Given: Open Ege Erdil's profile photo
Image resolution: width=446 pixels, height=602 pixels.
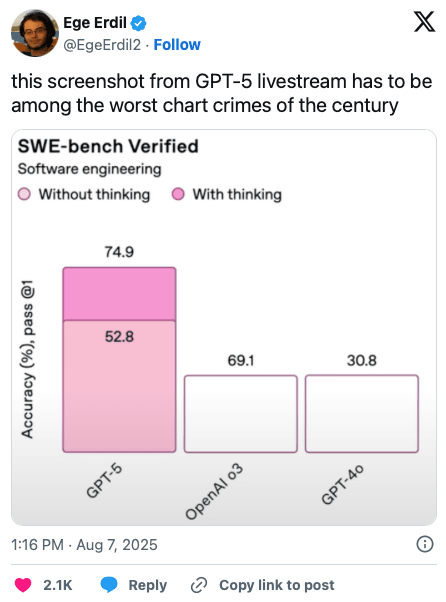Looking at the screenshot, I should click(x=35, y=33).
